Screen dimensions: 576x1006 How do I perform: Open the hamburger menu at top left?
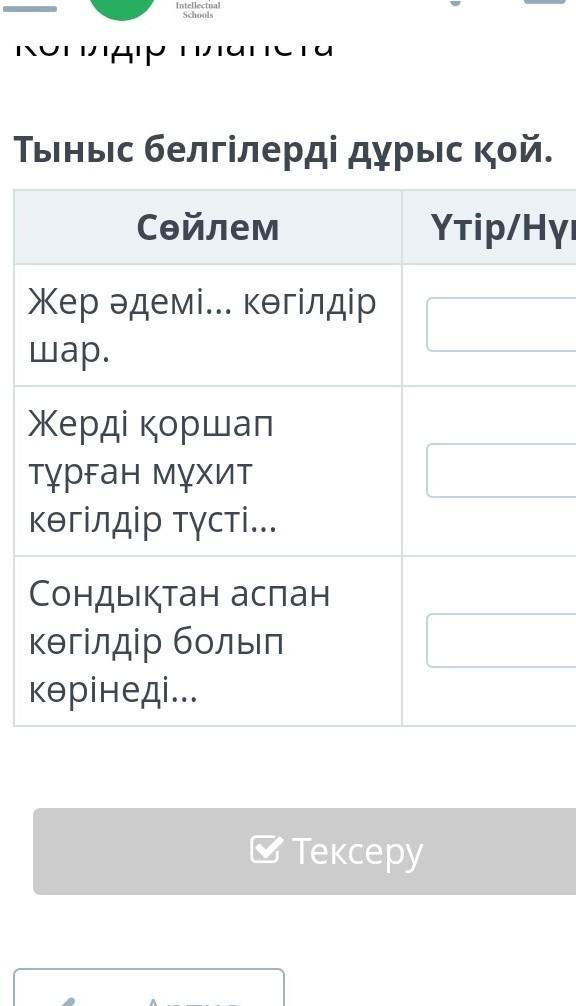(x=28, y=6)
